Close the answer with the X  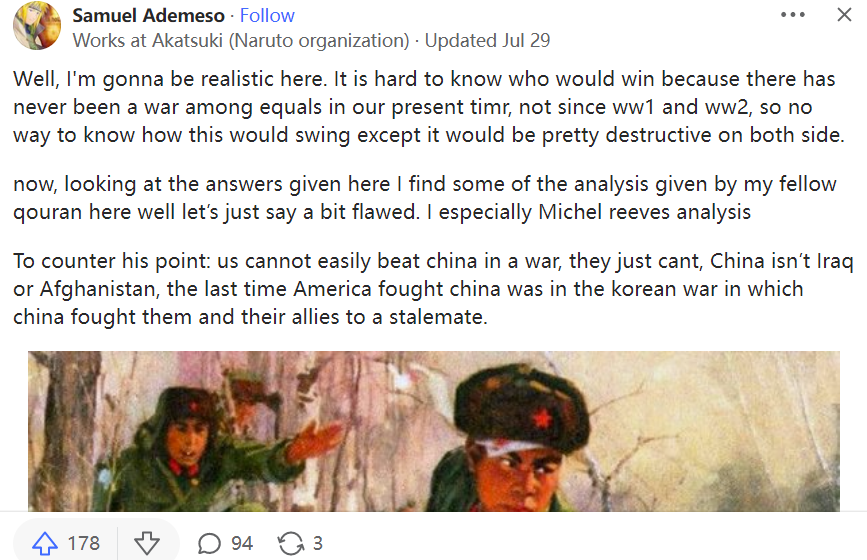click(x=844, y=15)
